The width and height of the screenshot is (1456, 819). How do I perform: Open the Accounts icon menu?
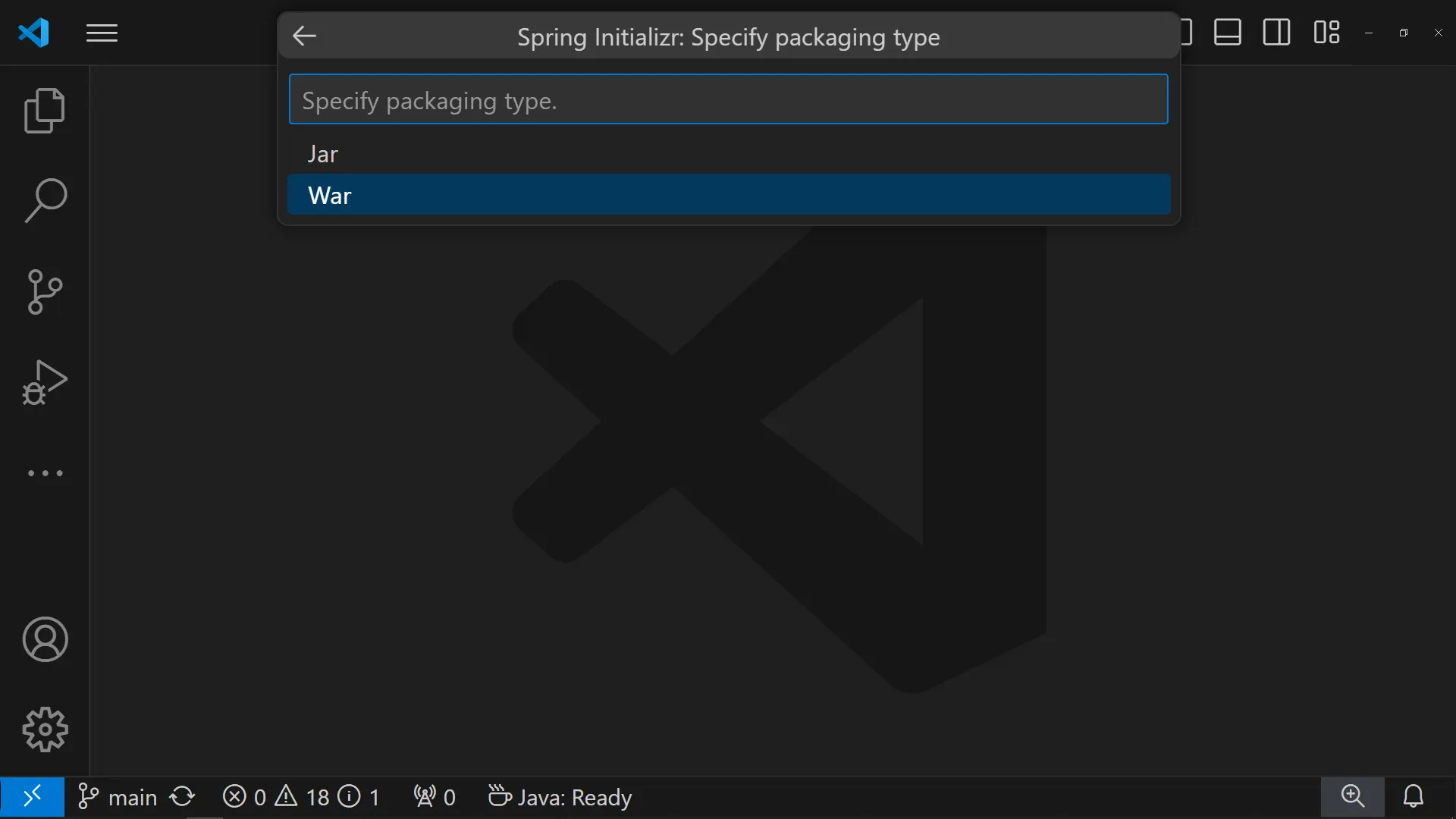pyautogui.click(x=45, y=639)
